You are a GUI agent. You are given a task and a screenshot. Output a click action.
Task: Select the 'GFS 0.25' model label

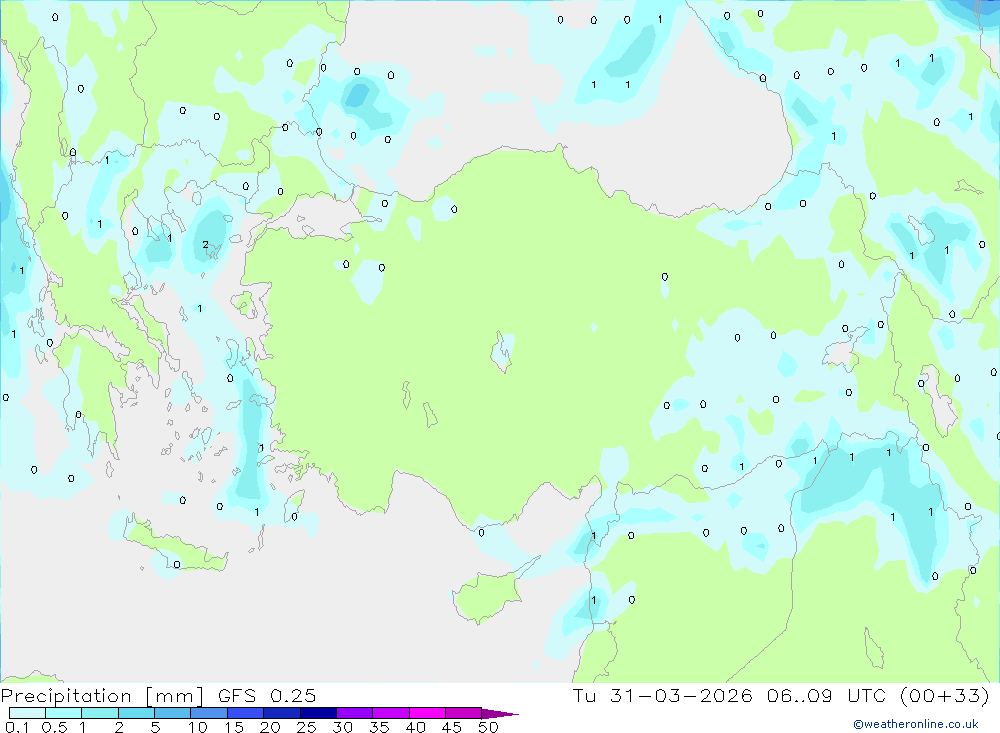pyautogui.click(x=267, y=695)
